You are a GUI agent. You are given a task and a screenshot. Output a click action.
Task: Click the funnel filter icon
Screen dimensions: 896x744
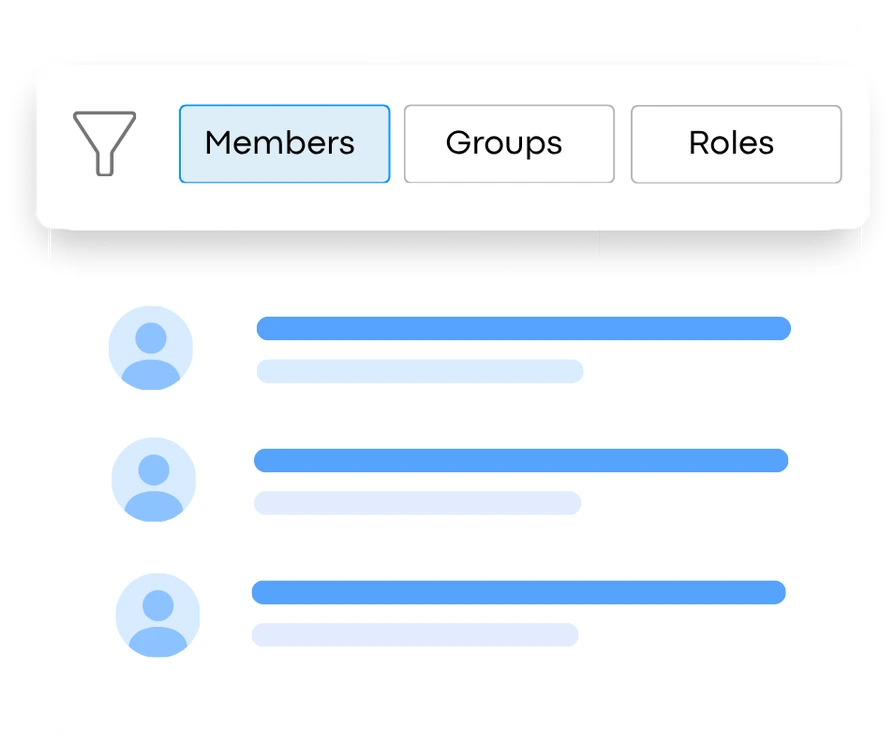click(x=104, y=144)
